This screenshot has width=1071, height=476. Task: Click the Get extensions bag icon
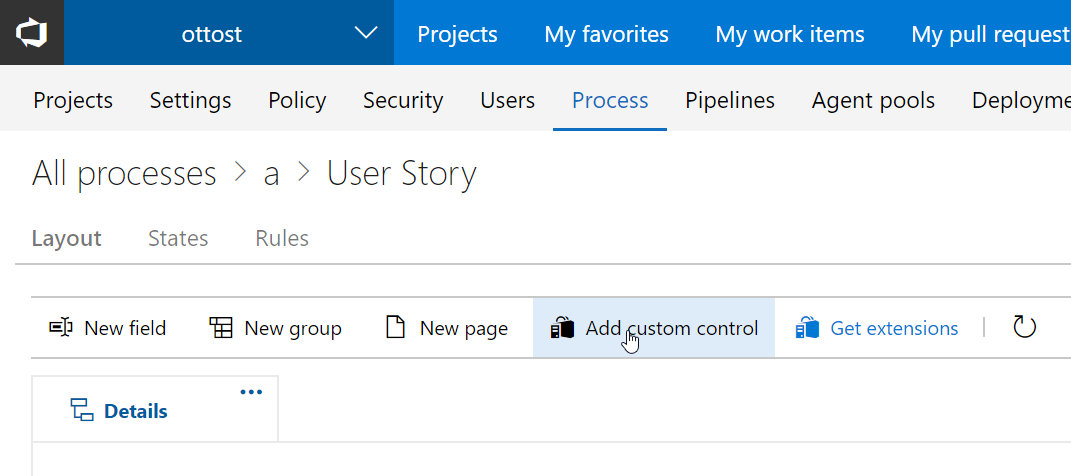807,328
